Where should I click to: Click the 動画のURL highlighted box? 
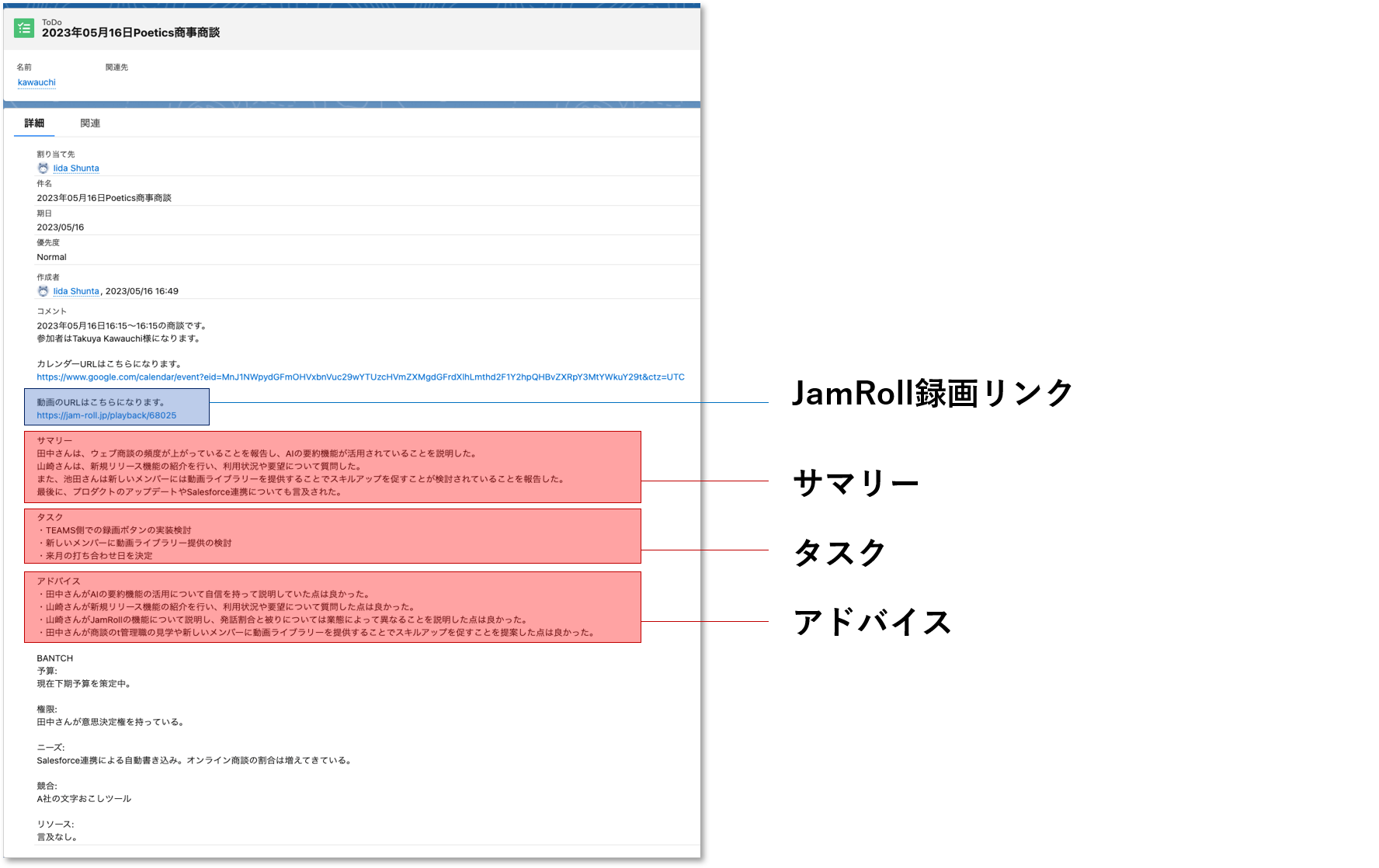pyautogui.click(x=117, y=407)
